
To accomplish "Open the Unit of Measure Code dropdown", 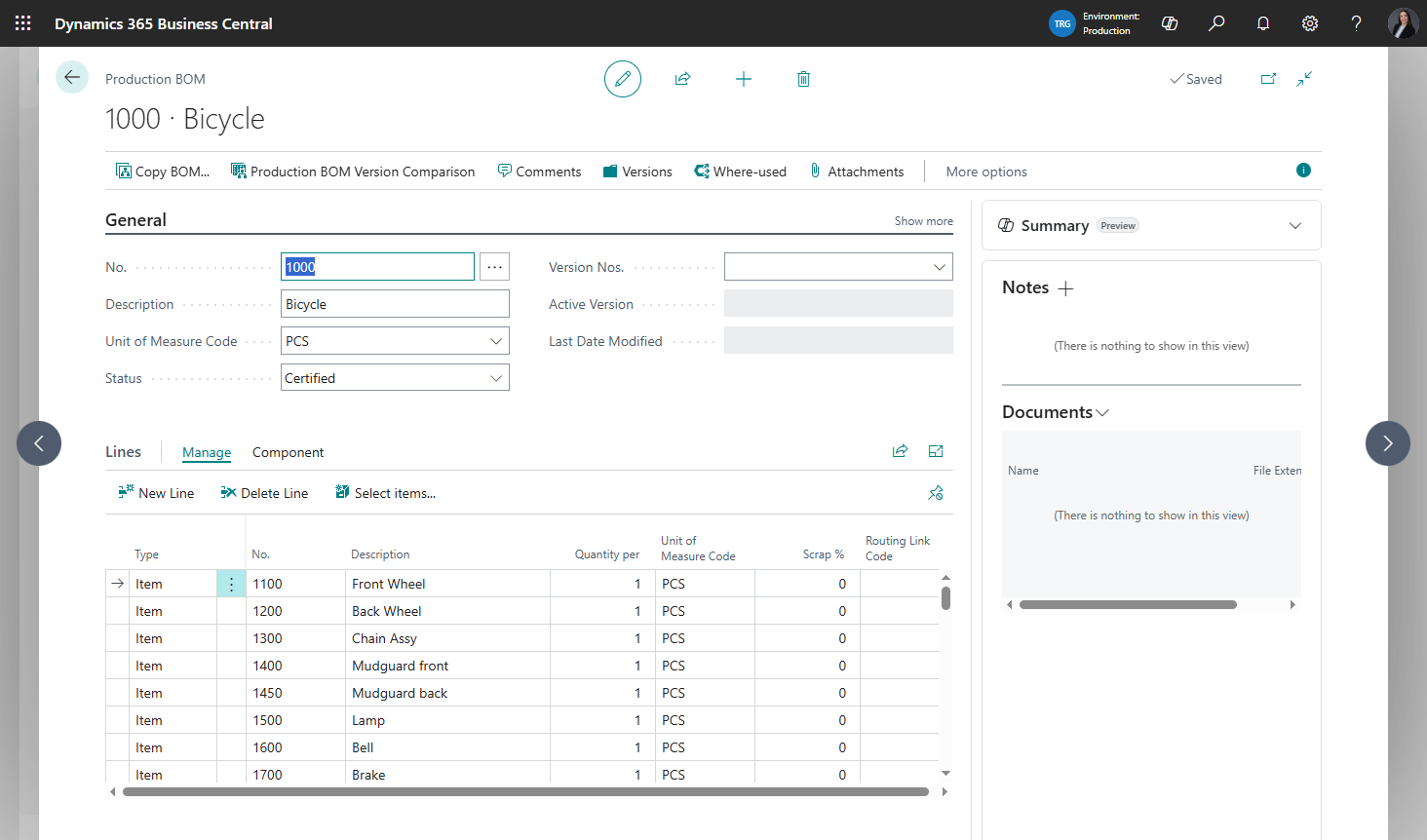I will [x=496, y=341].
